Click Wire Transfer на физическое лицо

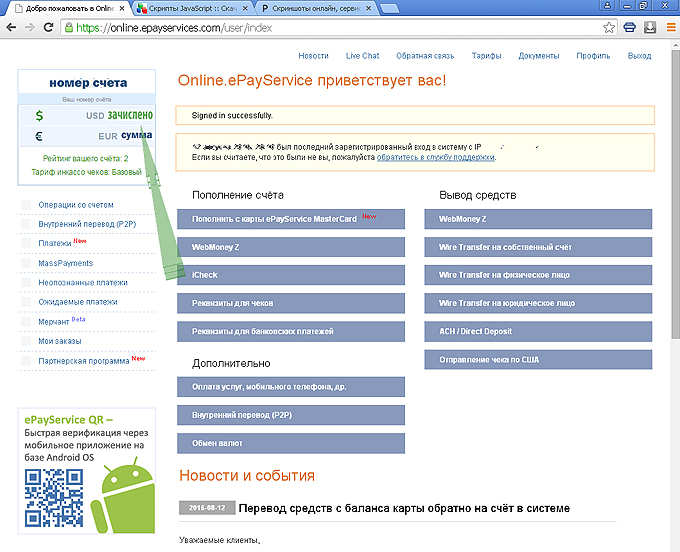coord(538,275)
